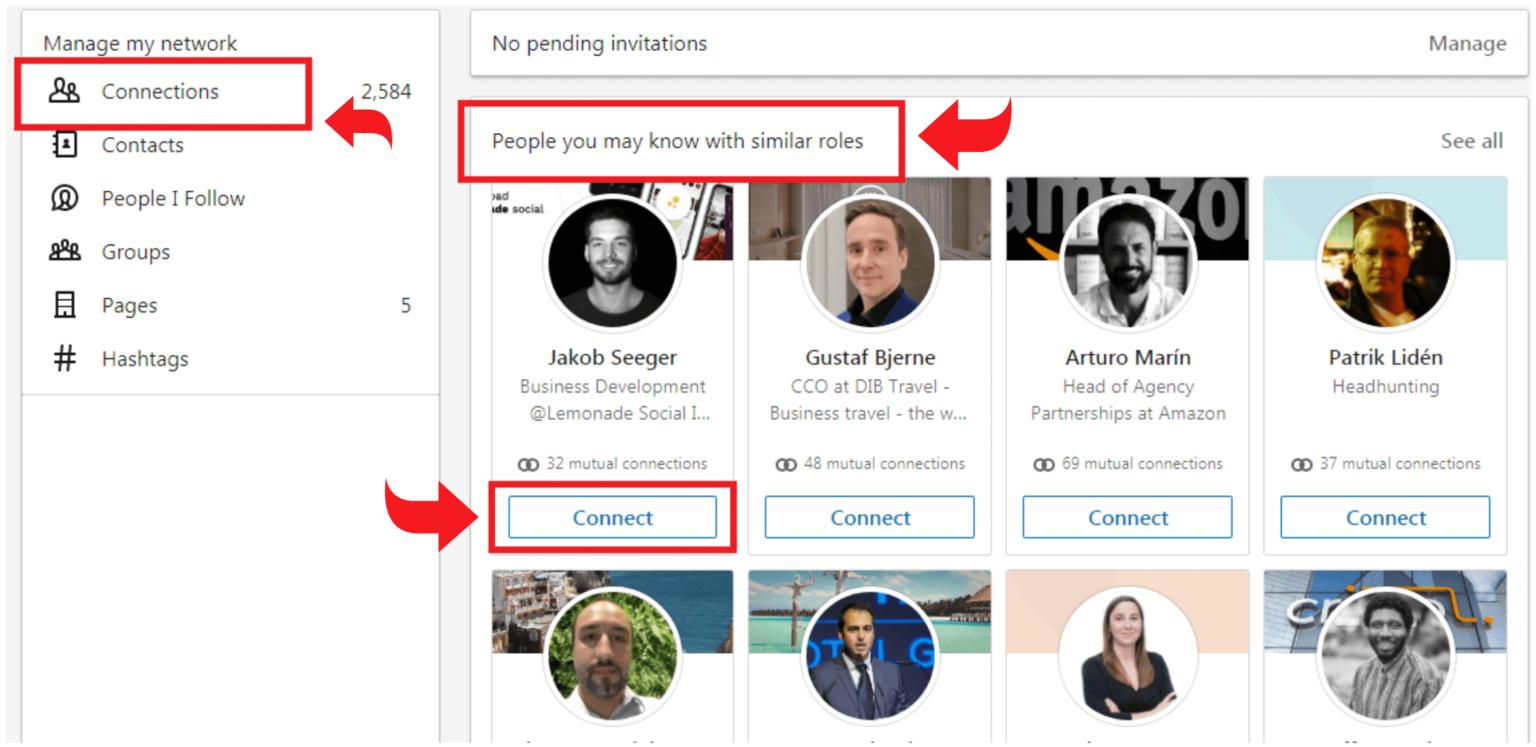Connect with Gustaf Bjerne

point(868,517)
